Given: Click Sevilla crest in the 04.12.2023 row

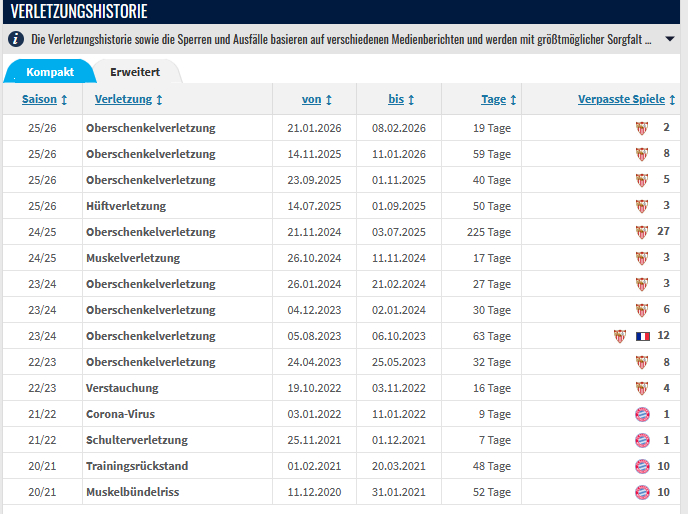Looking at the screenshot, I should tap(642, 310).
